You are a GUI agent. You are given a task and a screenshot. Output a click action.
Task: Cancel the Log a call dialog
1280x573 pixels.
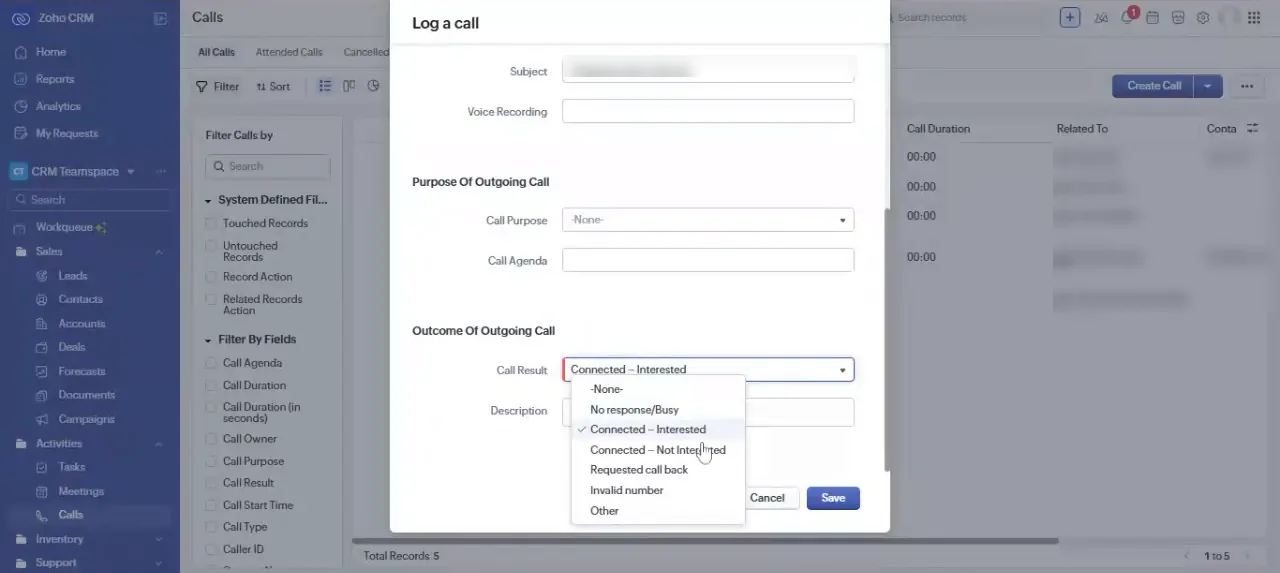click(767, 498)
